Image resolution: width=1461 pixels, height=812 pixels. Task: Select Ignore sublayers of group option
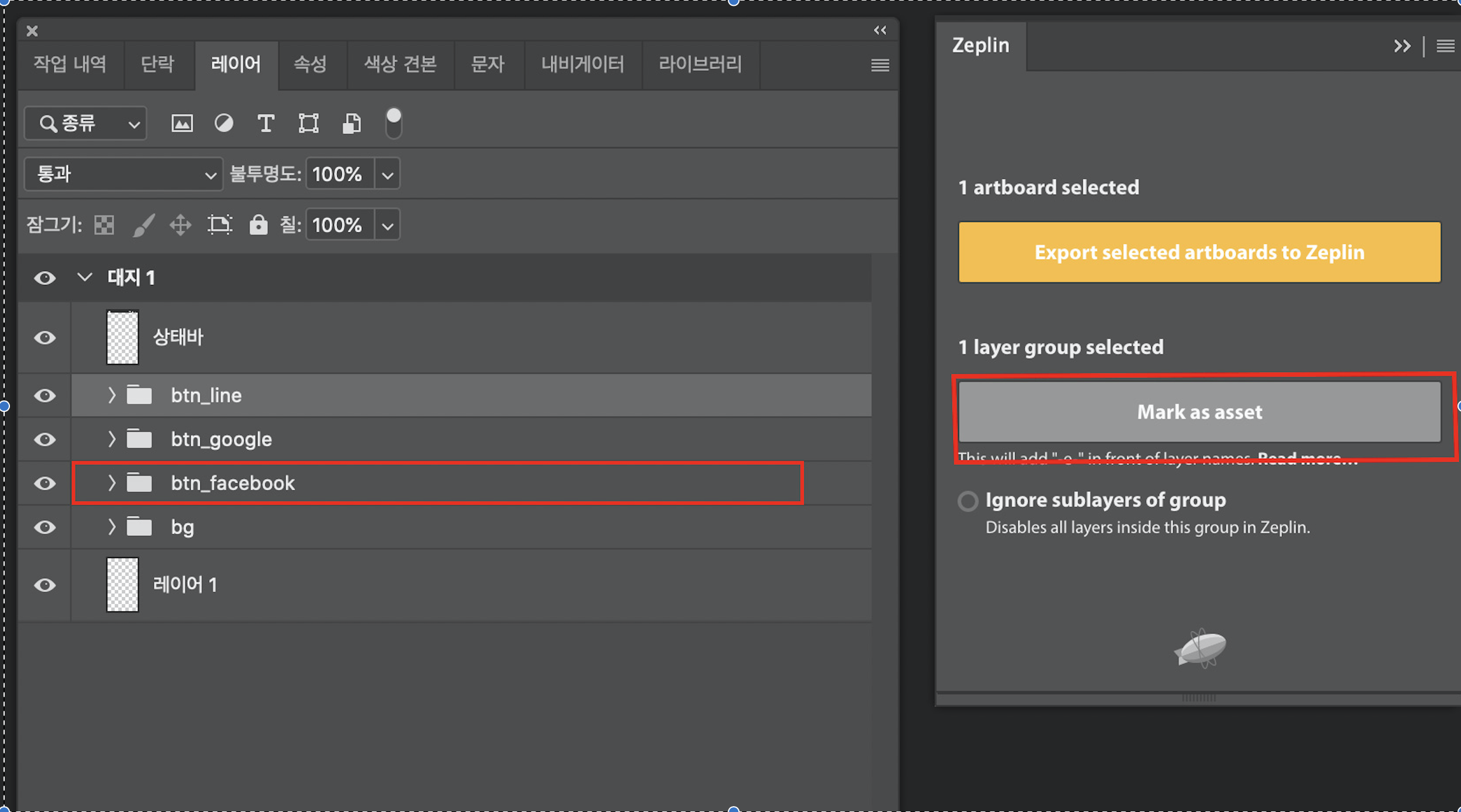(x=968, y=501)
